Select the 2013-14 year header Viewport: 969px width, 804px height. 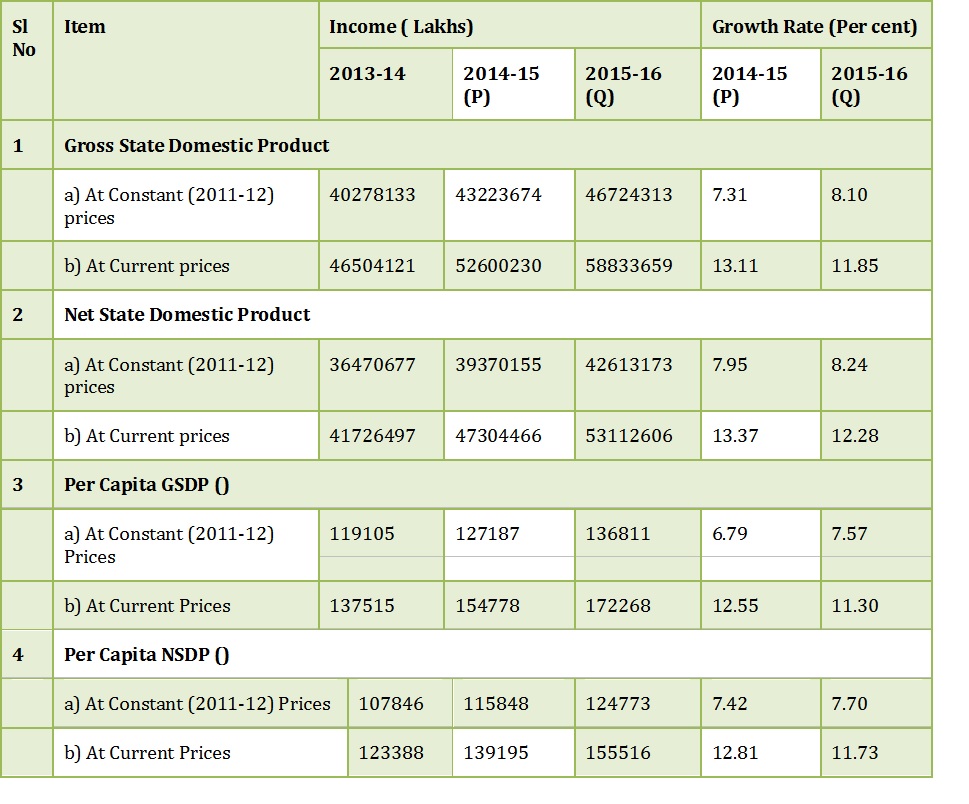(x=367, y=74)
